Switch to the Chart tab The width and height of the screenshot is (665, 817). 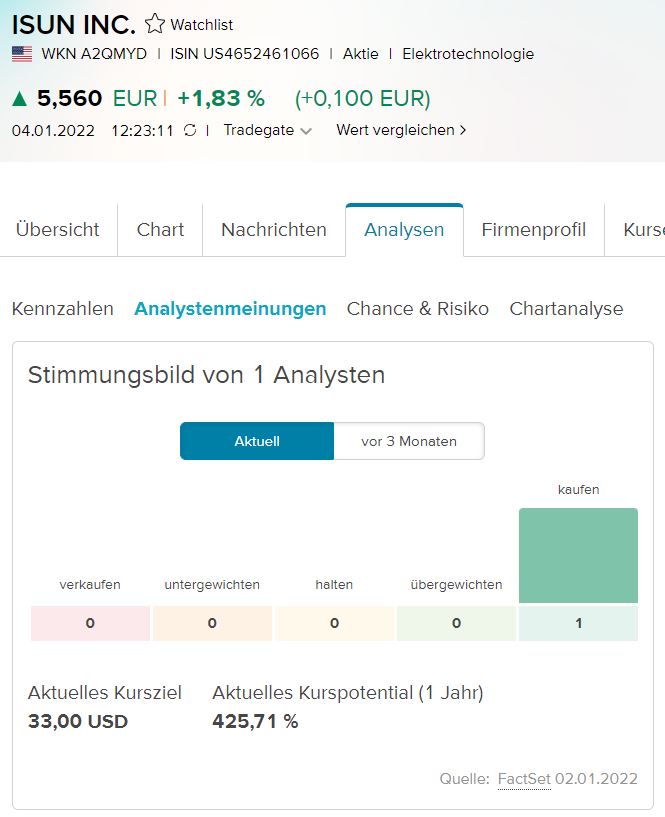(x=160, y=230)
